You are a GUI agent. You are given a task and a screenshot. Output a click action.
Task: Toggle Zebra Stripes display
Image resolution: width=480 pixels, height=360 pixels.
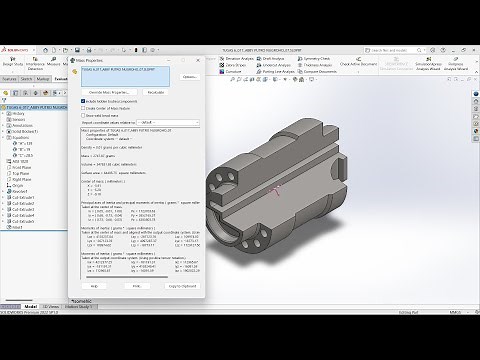coord(233,65)
